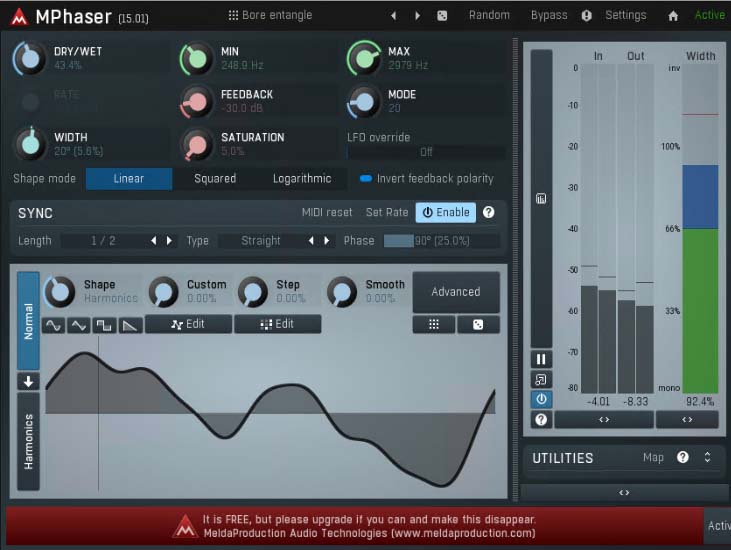
Task: Click the DRY/WET knob
Action: (30, 59)
